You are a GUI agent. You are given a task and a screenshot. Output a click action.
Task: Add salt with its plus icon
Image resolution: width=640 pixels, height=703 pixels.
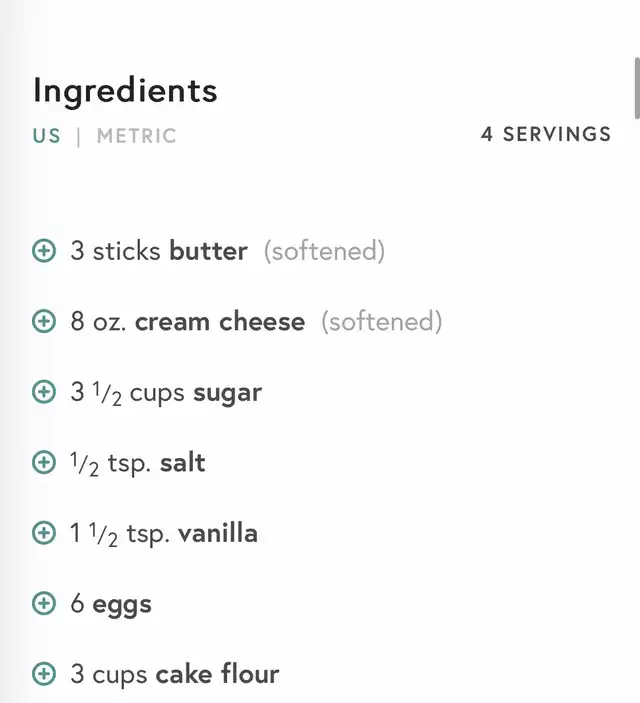[x=44, y=463]
